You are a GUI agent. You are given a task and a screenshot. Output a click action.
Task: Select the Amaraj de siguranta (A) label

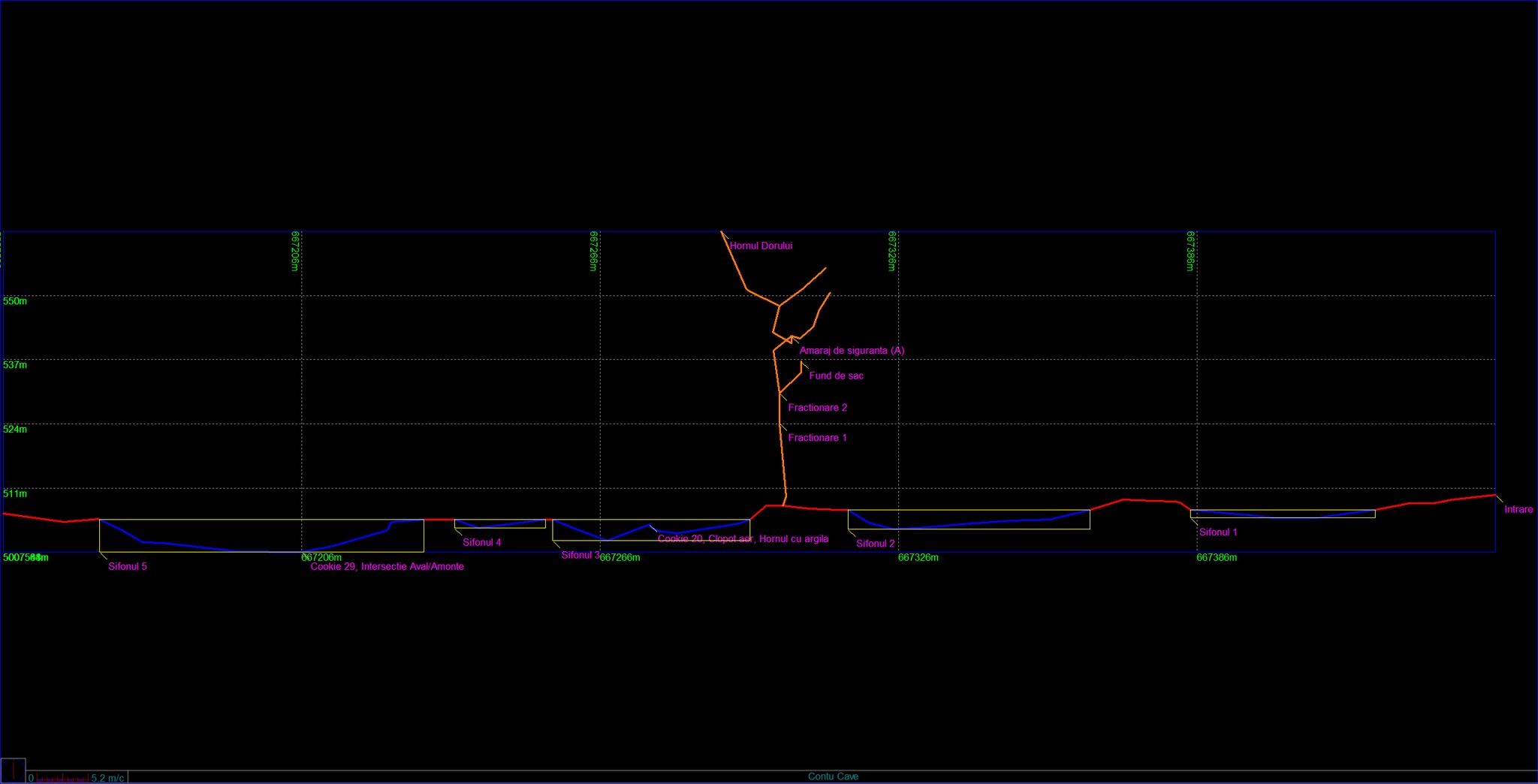[852, 351]
